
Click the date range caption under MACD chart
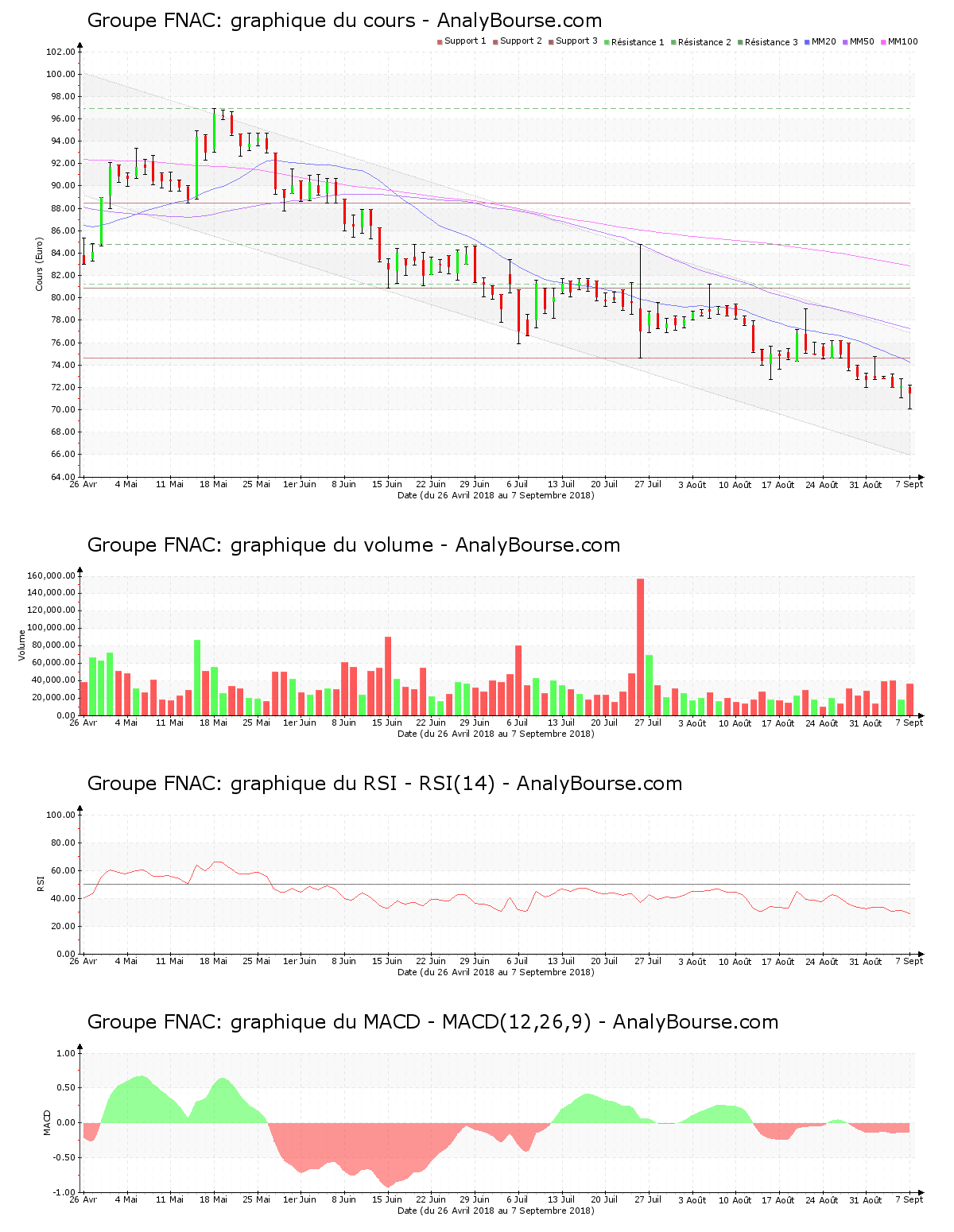[x=496, y=1211]
